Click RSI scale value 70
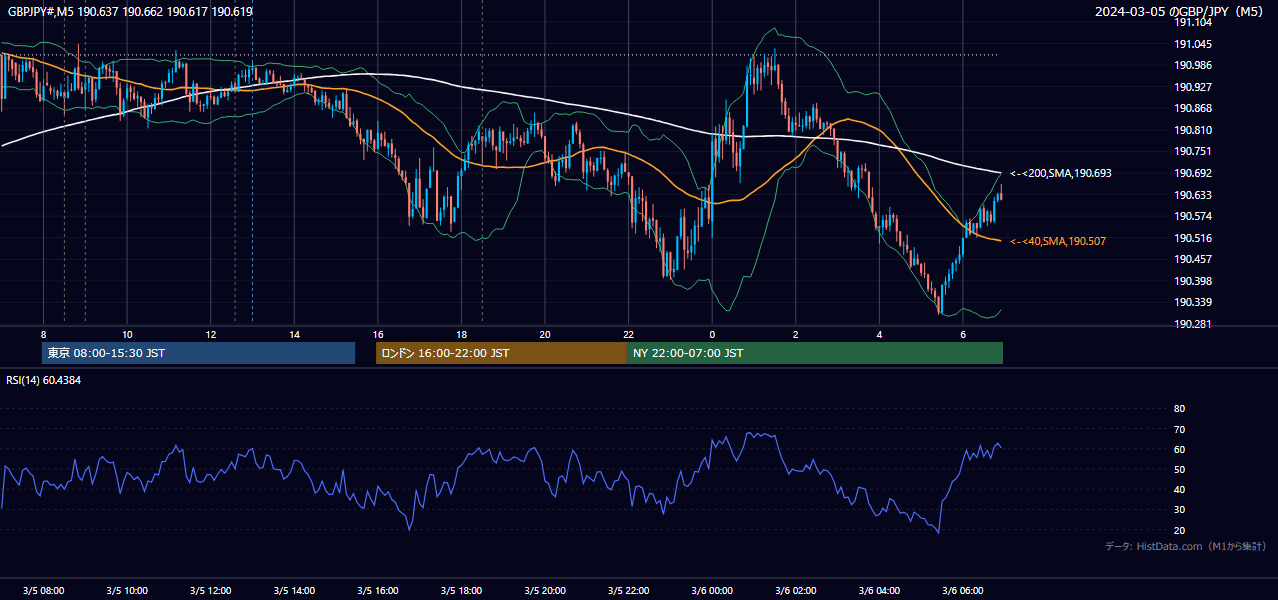1278x600 pixels. [x=1179, y=429]
